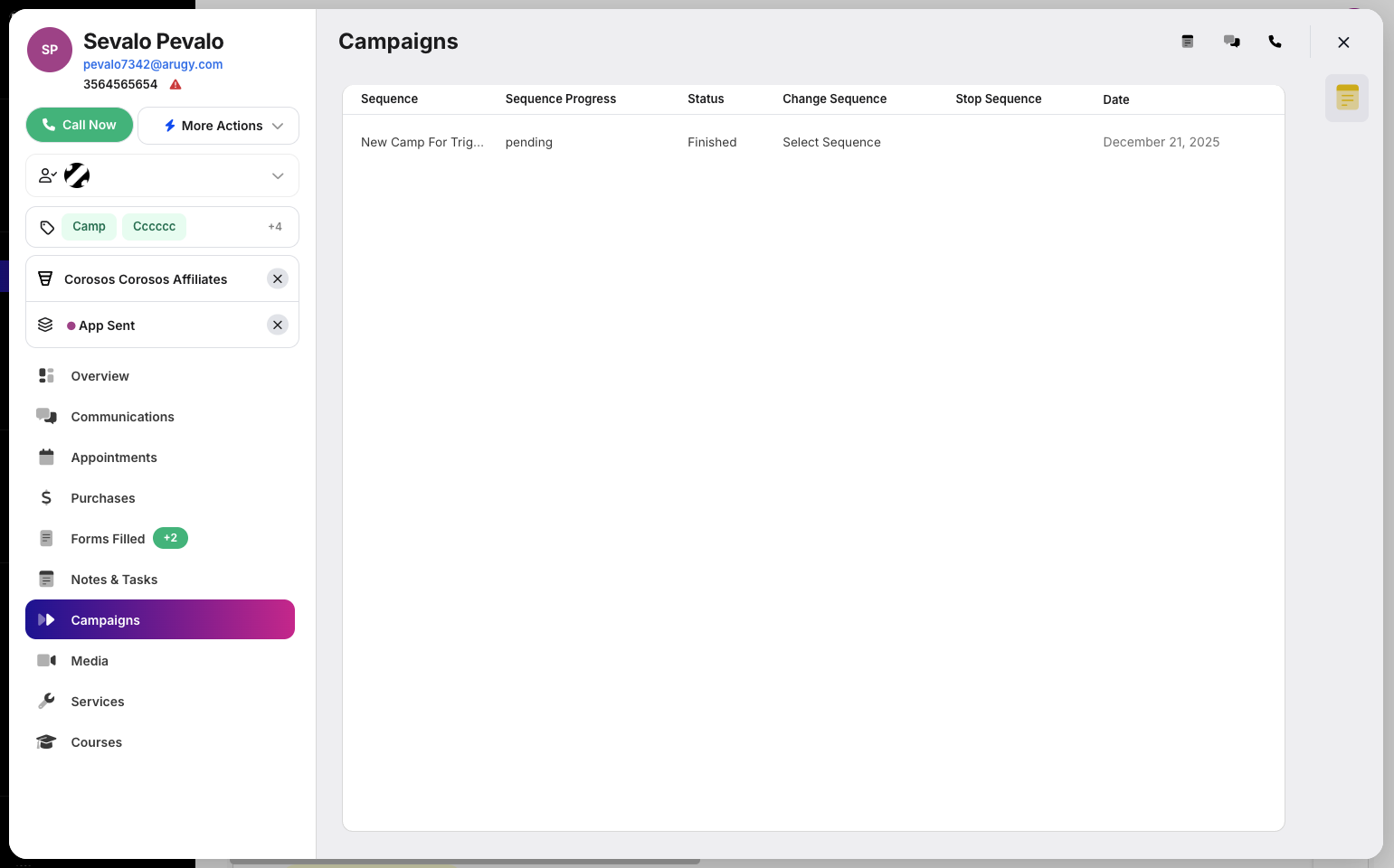The width and height of the screenshot is (1394, 868).
Task: Open Select Sequence in Change Sequence column
Action: tap(831, 142)
